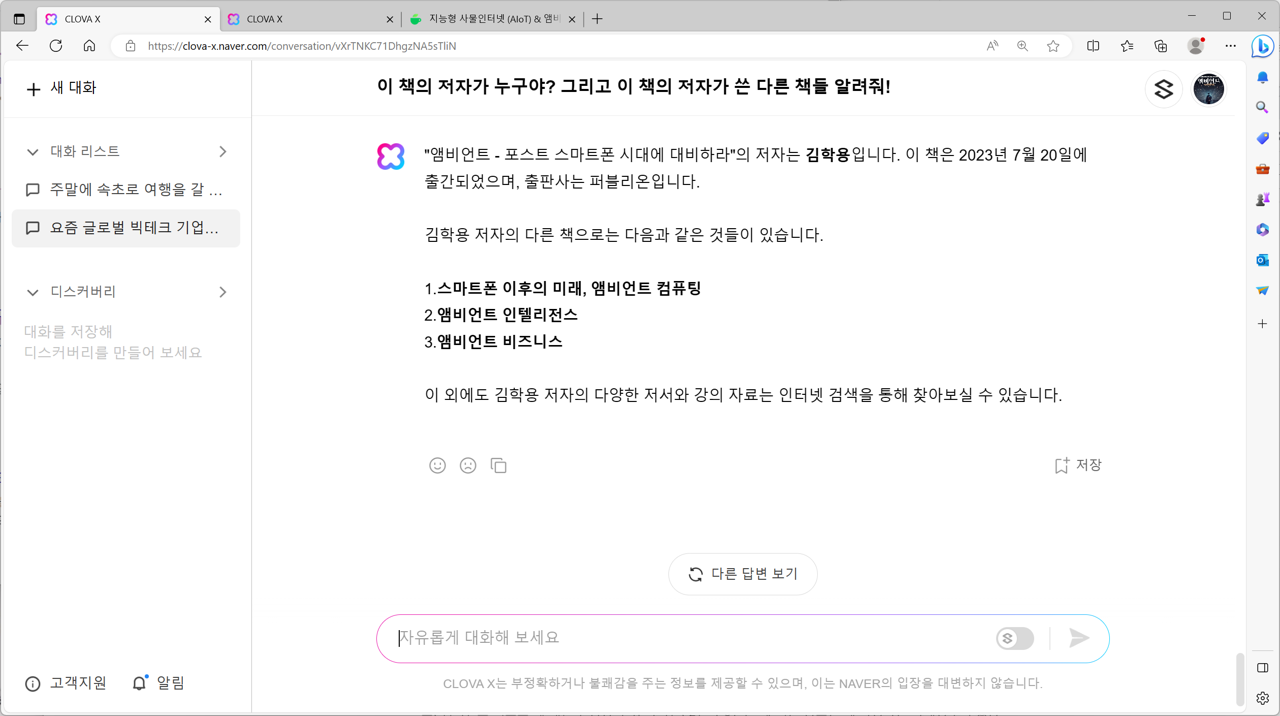Open 고객지원 at sidebar bottom
Image resolution: width=1280 pixels, height=716 pixels.
tap(66, 683)
